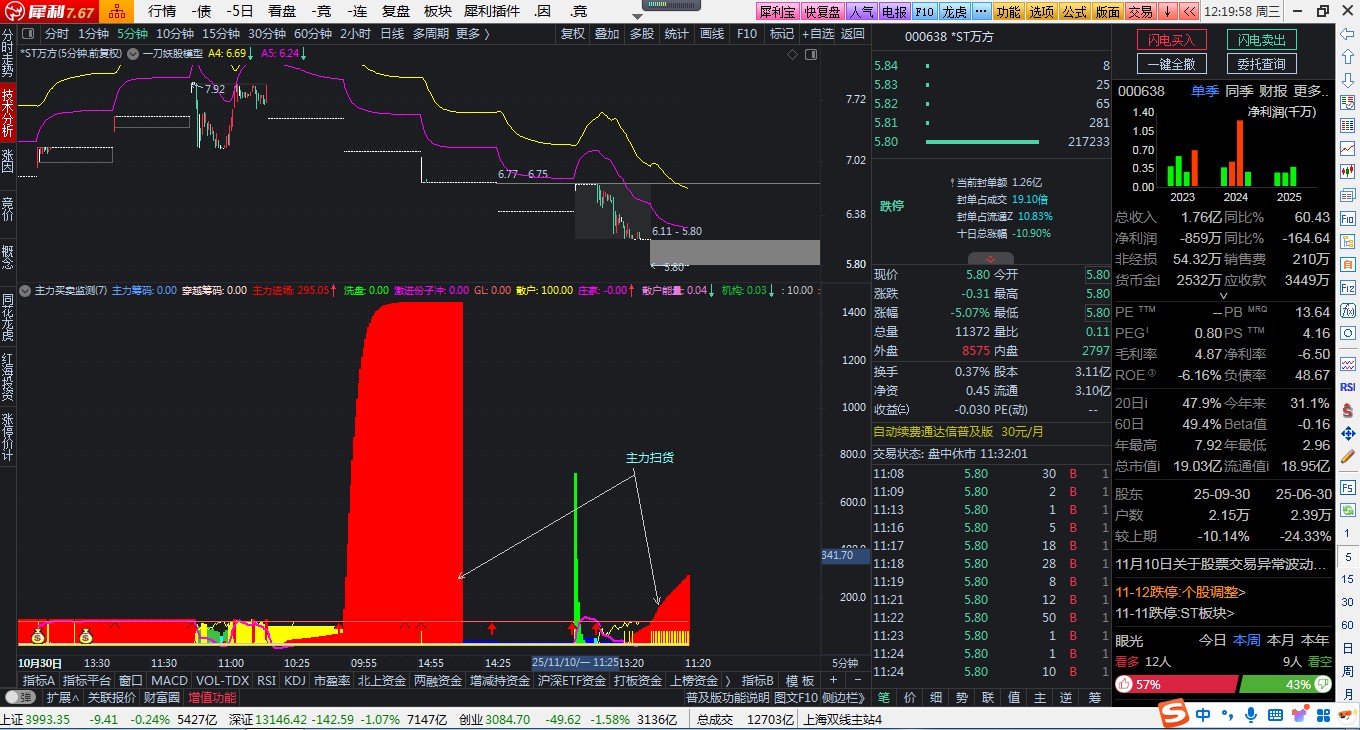
Task: Select the 技术分析 side tab
Action: (8, 112)
